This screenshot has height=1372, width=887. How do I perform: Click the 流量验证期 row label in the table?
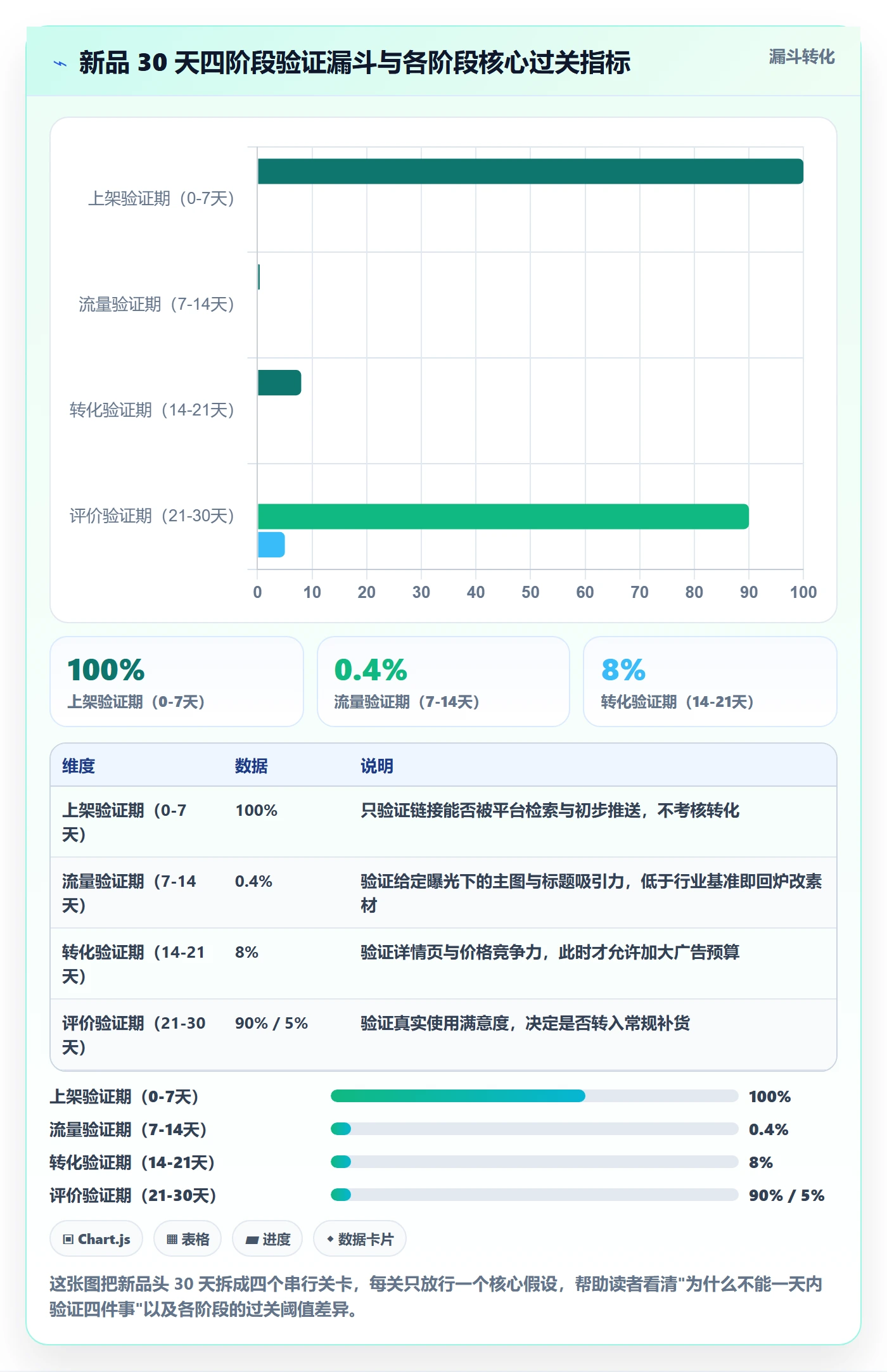[x=129, y=893]
